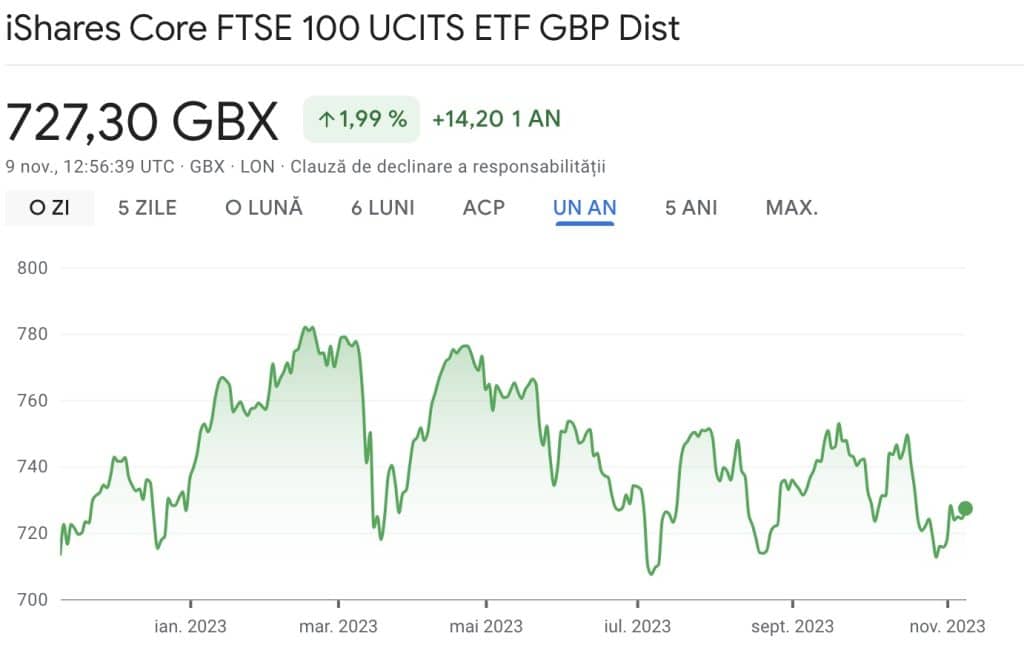This screenshot has height=659, width=1024.
Task: Open the O LUNĂ chart period
Action: pyautogui.click(x=263, y=207)
